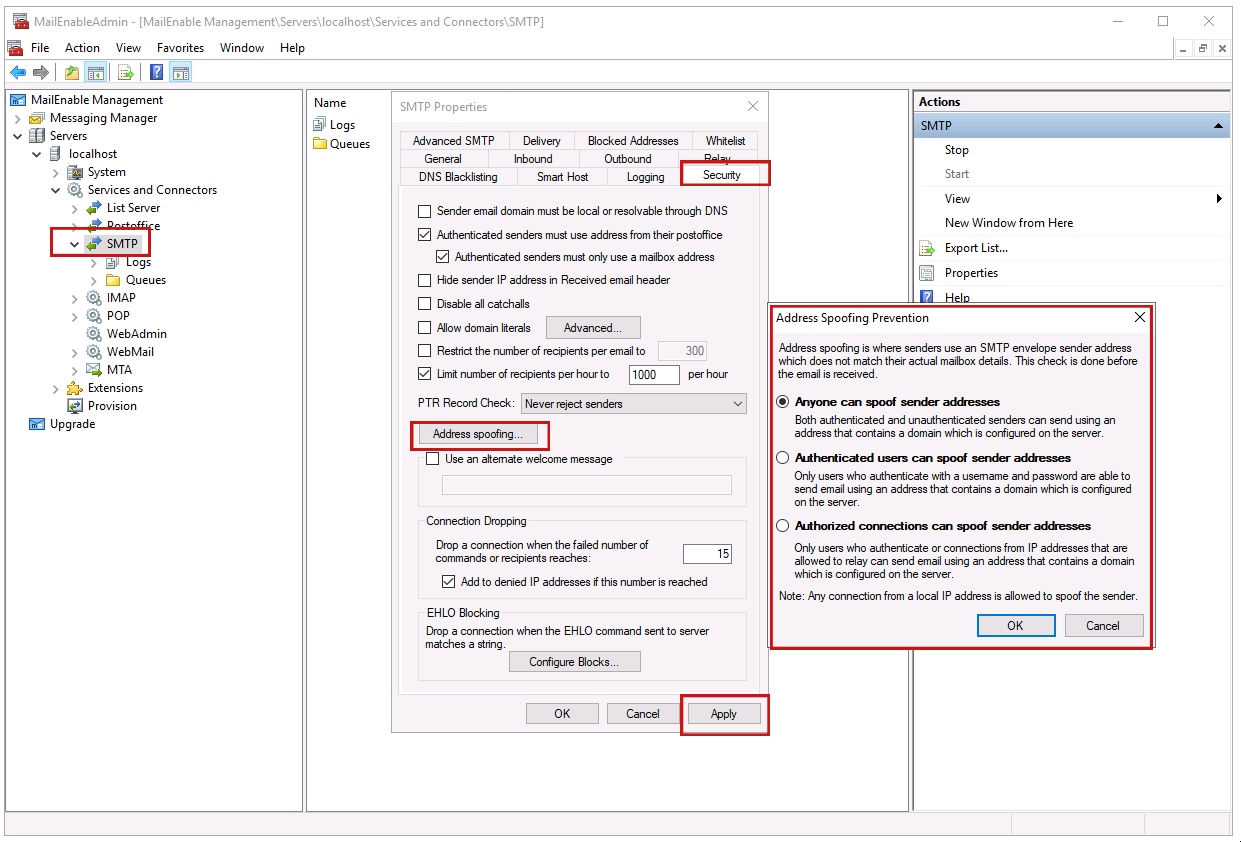This screenshot has width=1241, height=842.
Task: Collapse the SMTP tree node
Action: tap(75, 243)
